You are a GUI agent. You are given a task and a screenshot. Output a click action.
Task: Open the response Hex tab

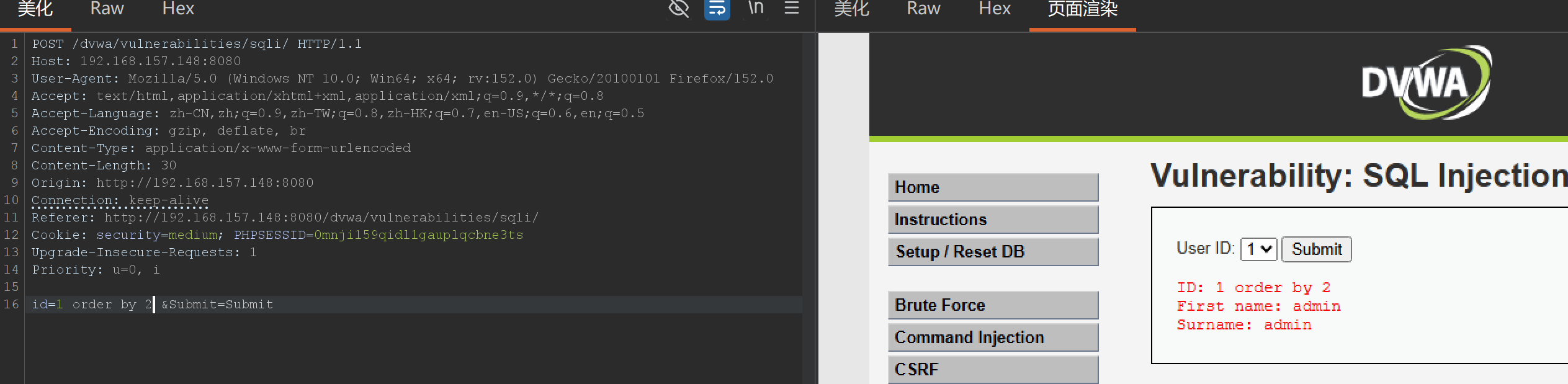click(995, 9)
